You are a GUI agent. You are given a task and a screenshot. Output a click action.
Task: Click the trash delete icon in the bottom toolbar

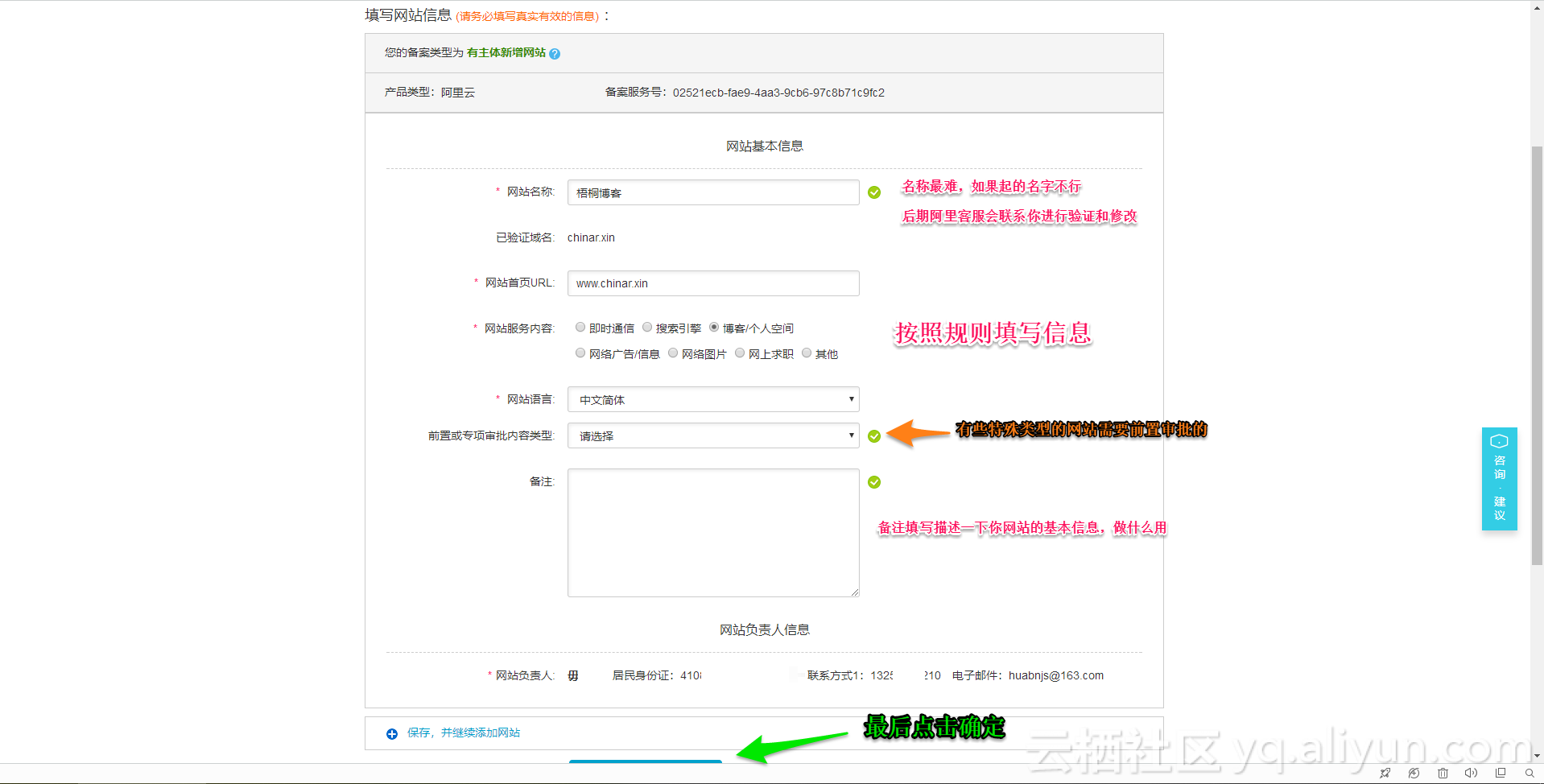coord(1443,773)
